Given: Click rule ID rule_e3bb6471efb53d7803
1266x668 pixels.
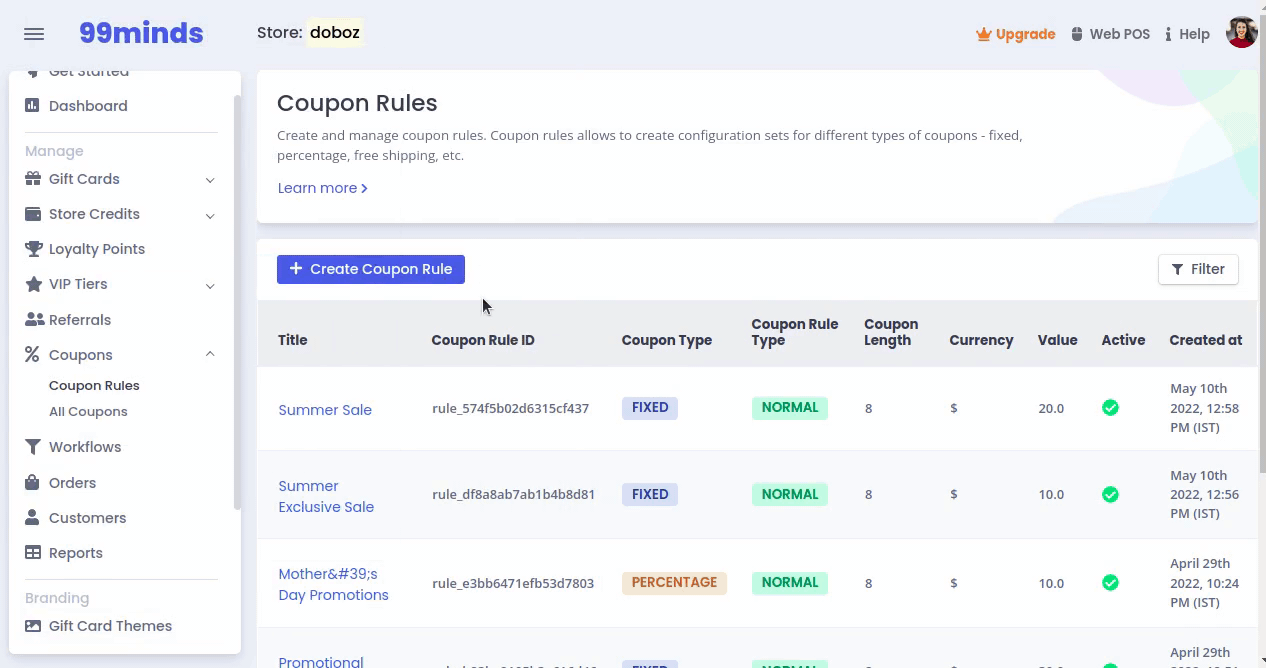Looking at the screenshot, I should coord(513,583).
